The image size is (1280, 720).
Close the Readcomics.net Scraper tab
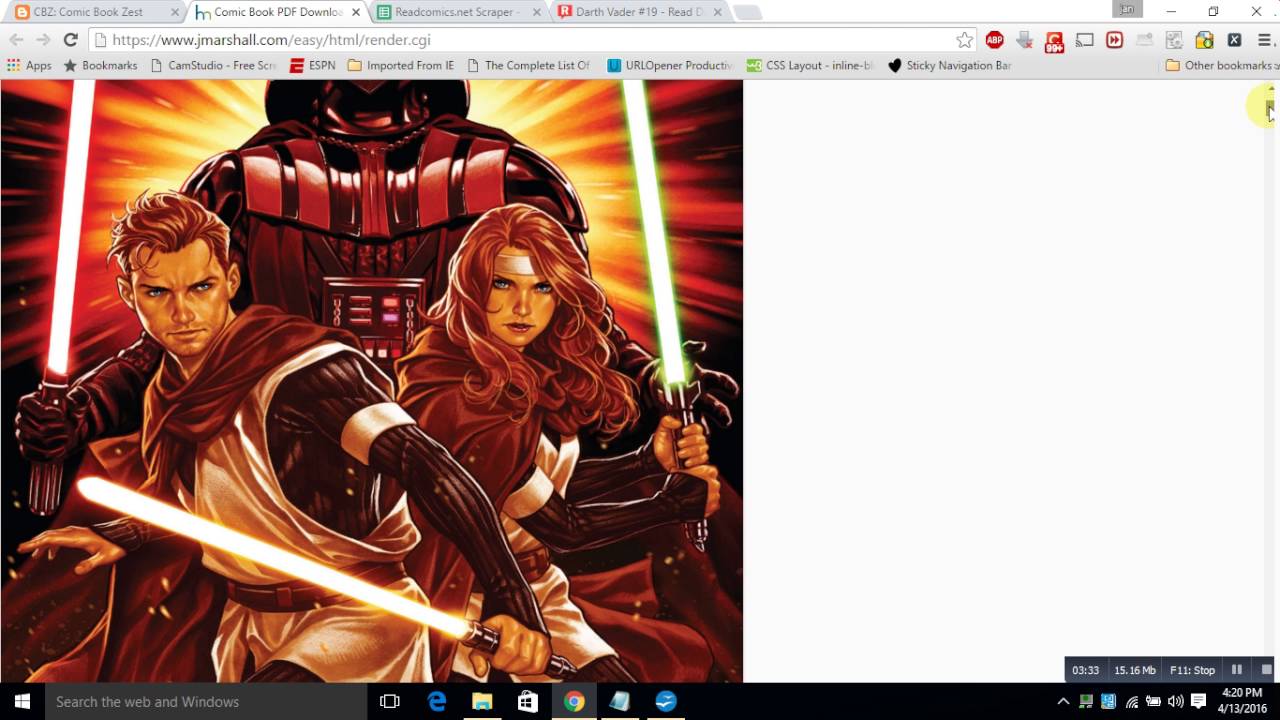537,12
